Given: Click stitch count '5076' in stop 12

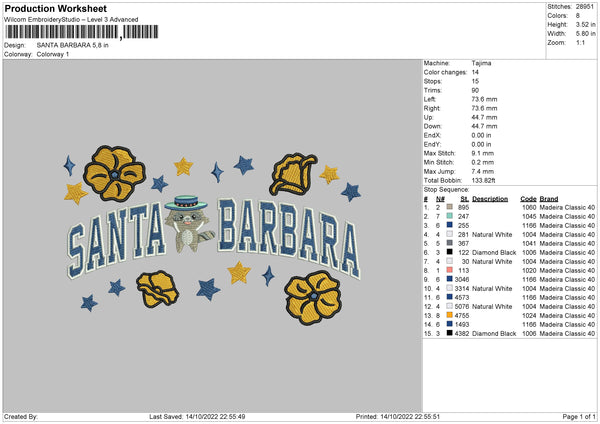Looking at the screenshot, I should pyautogui.click(x=462, y=307).
